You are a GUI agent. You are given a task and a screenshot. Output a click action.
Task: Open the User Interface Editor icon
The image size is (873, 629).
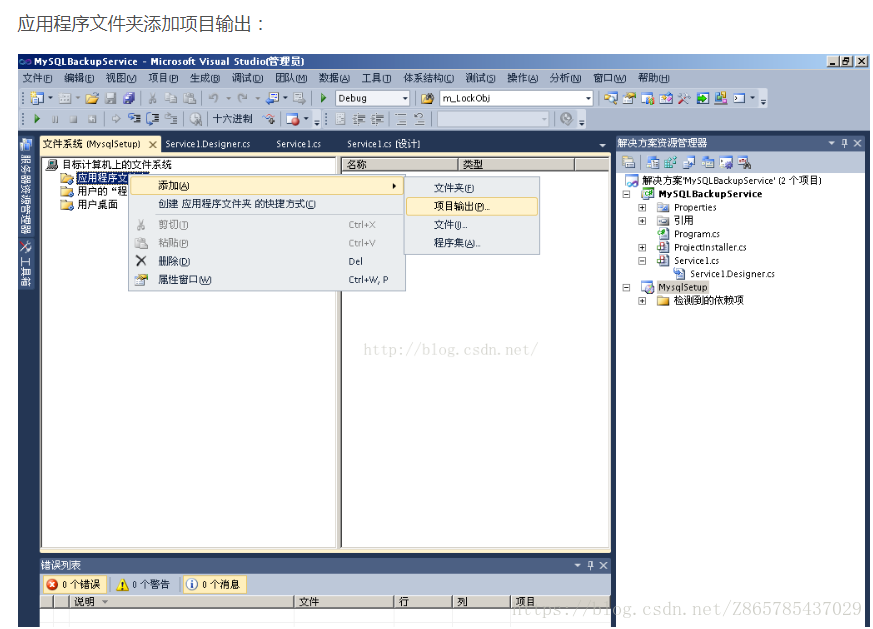[708, 163]
